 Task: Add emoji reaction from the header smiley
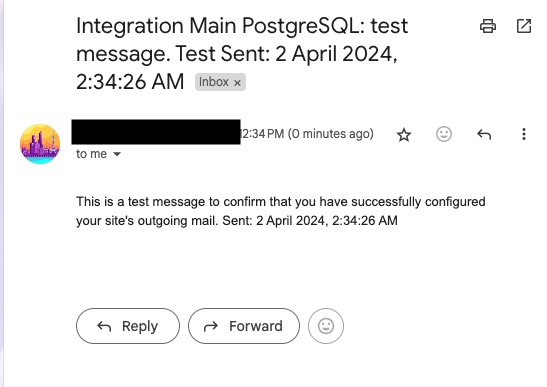point(444,134)
